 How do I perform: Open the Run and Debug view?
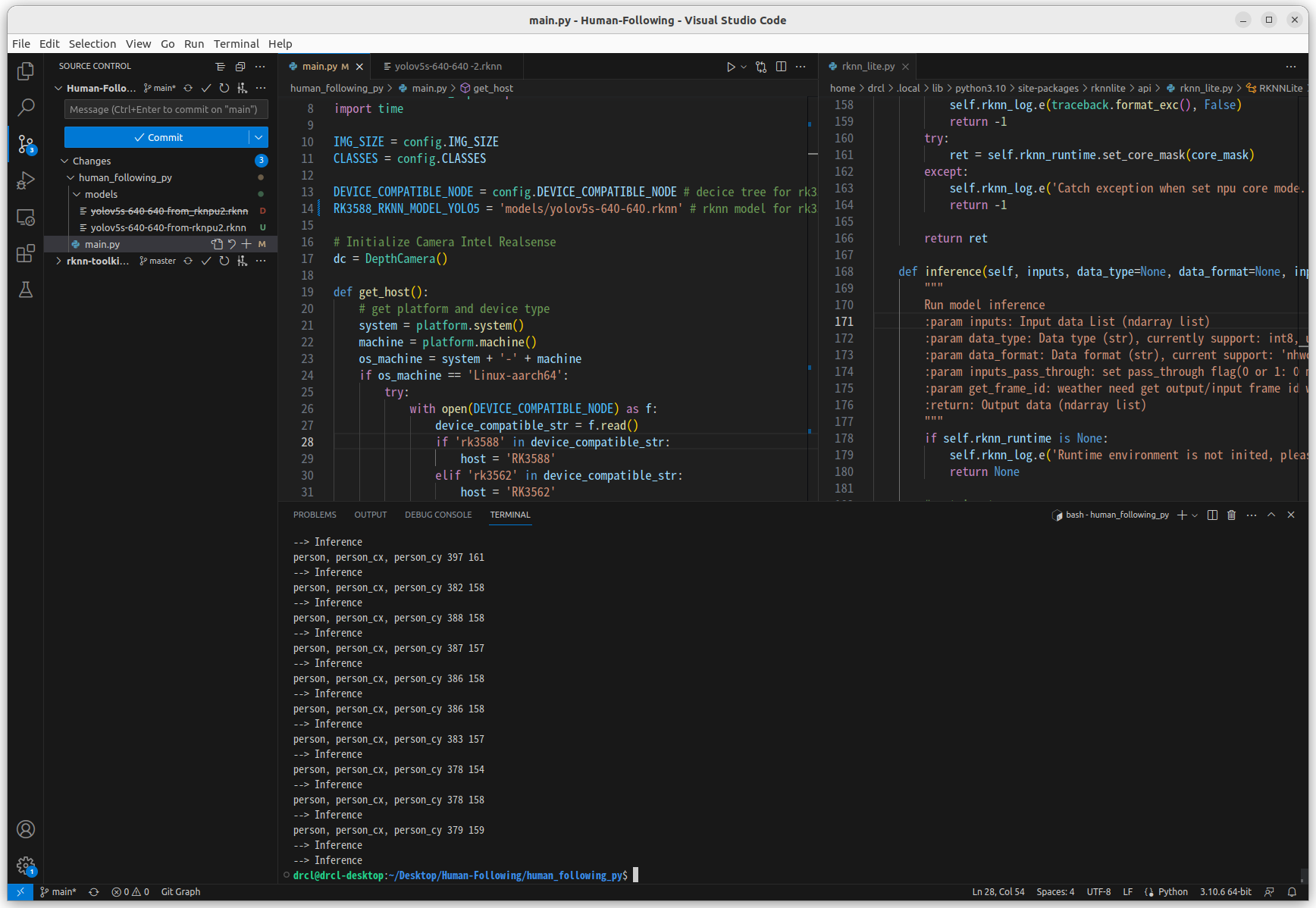click(26, 180)
